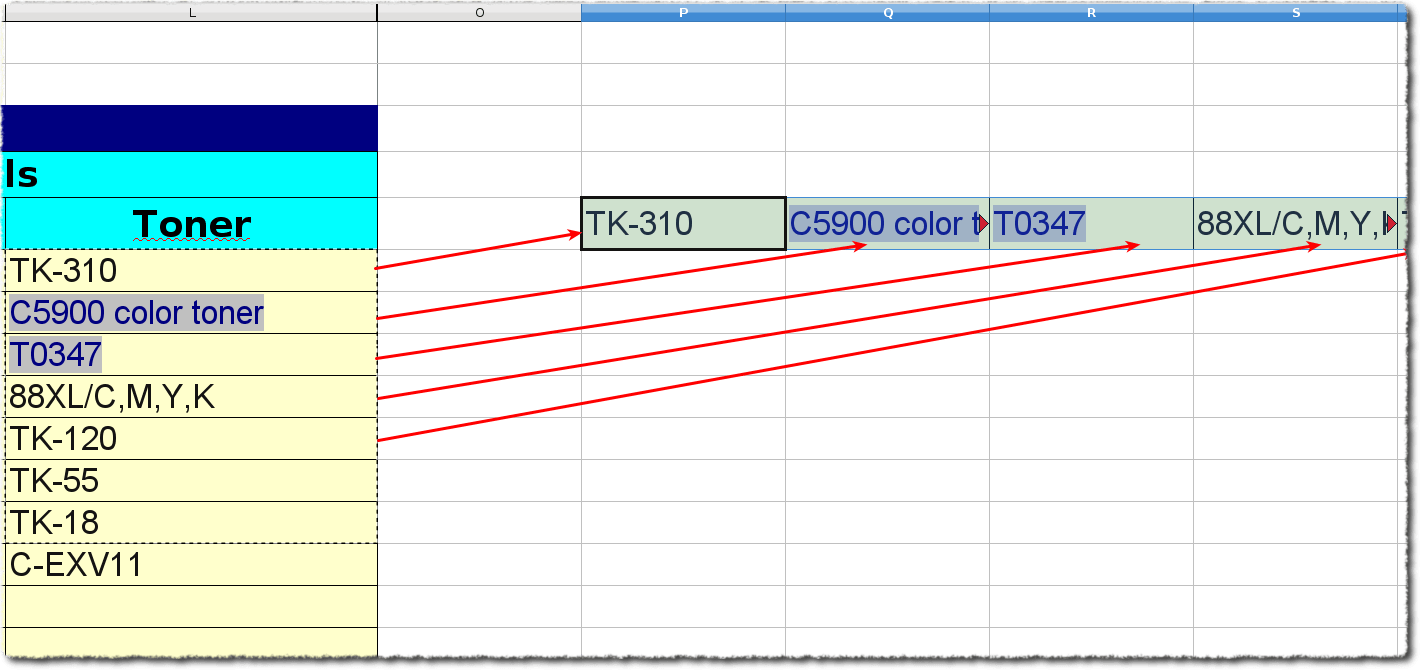
Task: Select column P header
Action: click(x=683, y=13)
